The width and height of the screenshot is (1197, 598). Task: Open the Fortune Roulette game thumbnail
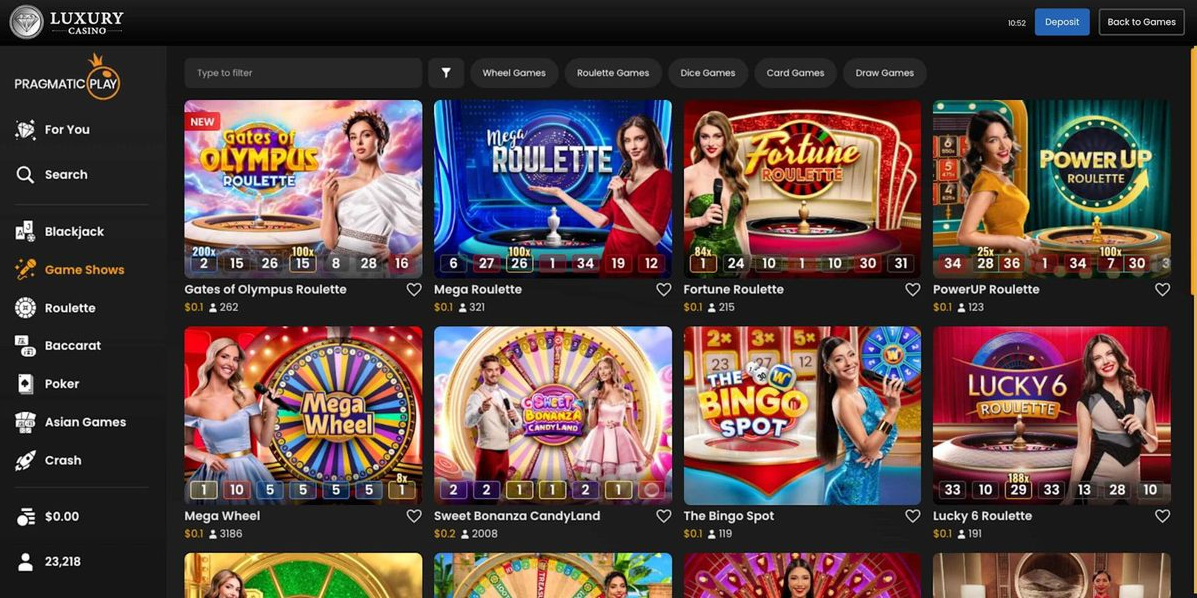click(x=802, y=189)
